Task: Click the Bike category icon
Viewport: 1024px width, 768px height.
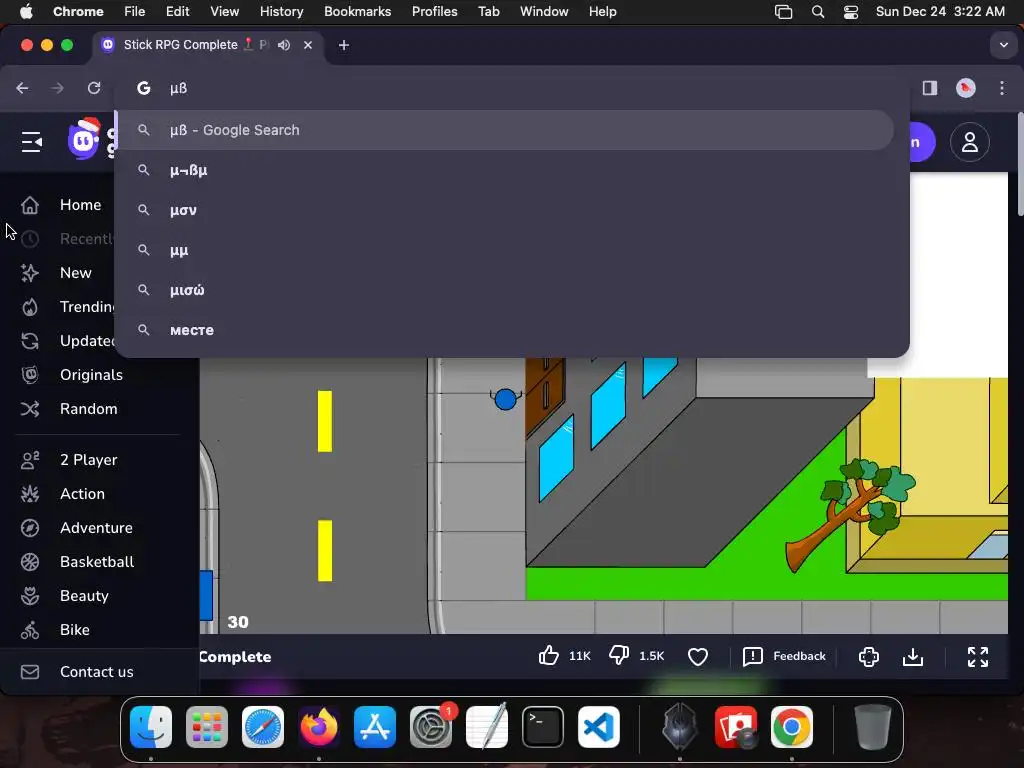Action: (x=30, y=630)
